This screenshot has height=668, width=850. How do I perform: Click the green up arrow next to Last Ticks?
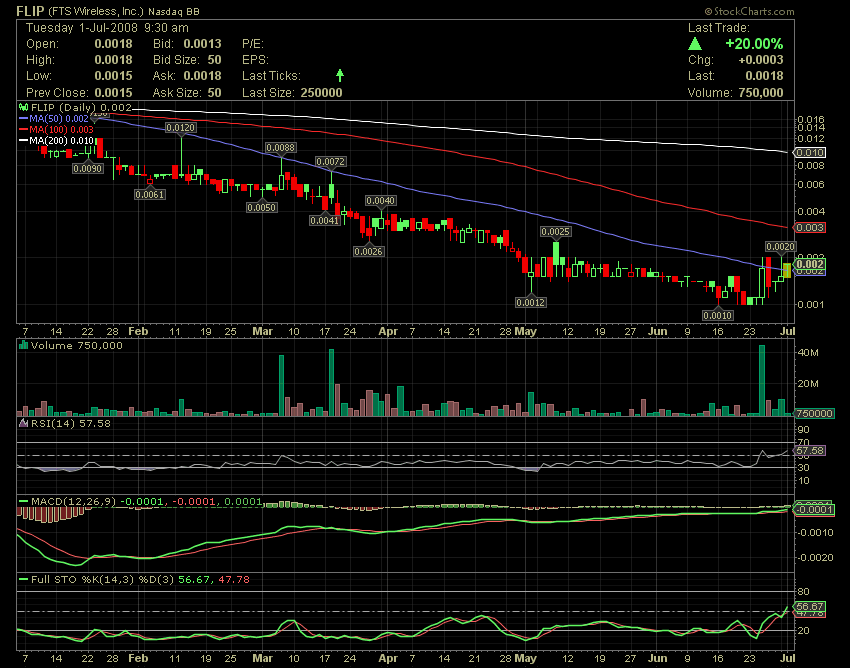point(340,75)
